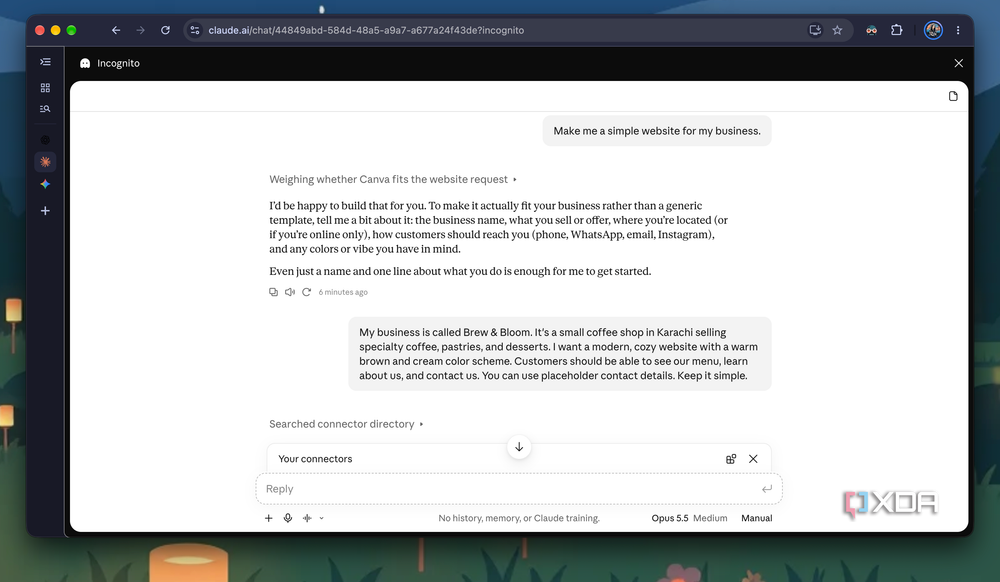The width and height of the screenshot is (1000, 582).
Task: Bookmark this page with the star
Action: coord(837,30)
